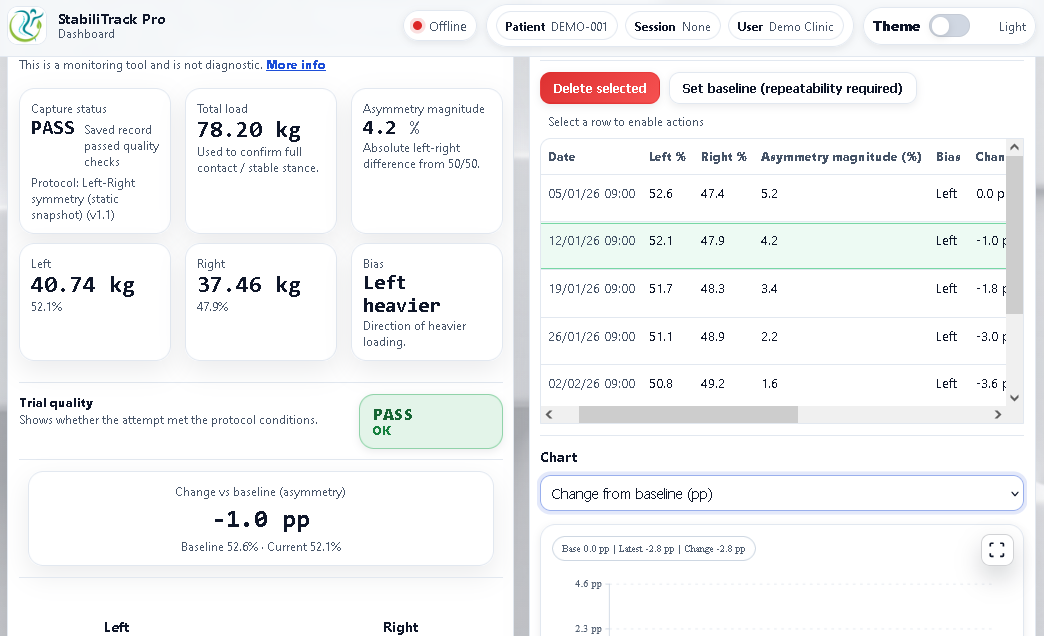Click the Right 37.46 kg card

tap(261, 302)
